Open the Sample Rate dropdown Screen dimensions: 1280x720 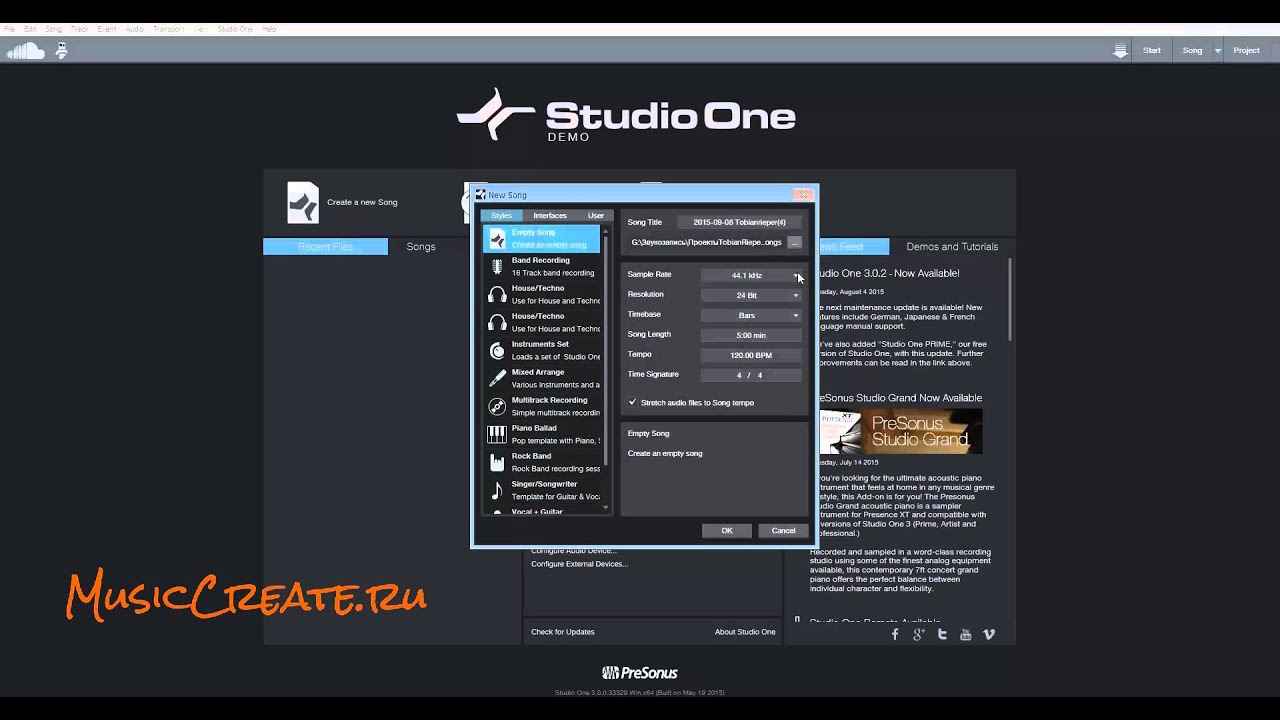pos(752,275)
